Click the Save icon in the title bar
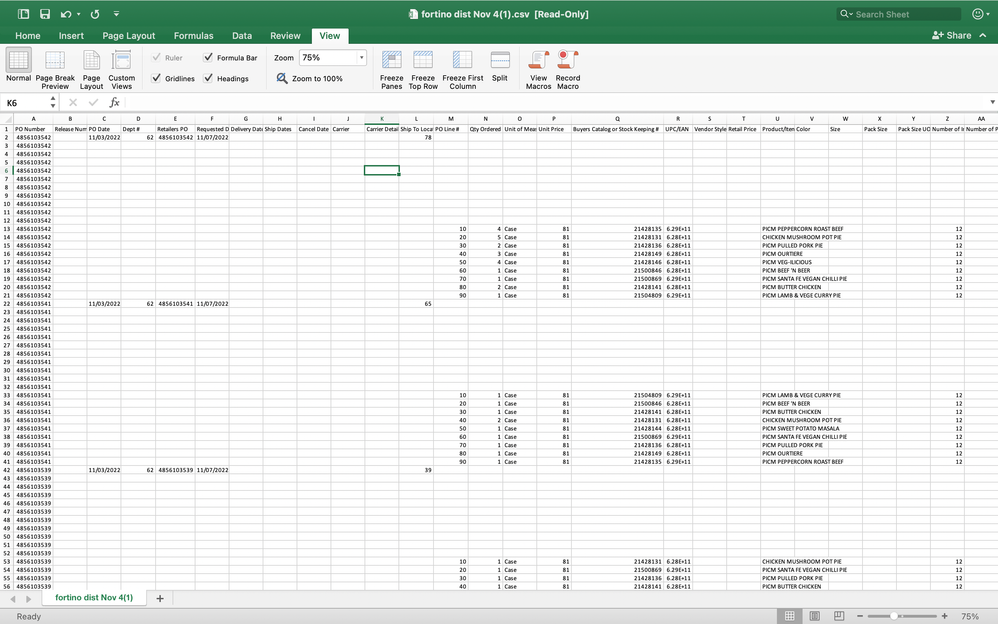The height and width of the screenshot is (624, 998). (45, 14)
